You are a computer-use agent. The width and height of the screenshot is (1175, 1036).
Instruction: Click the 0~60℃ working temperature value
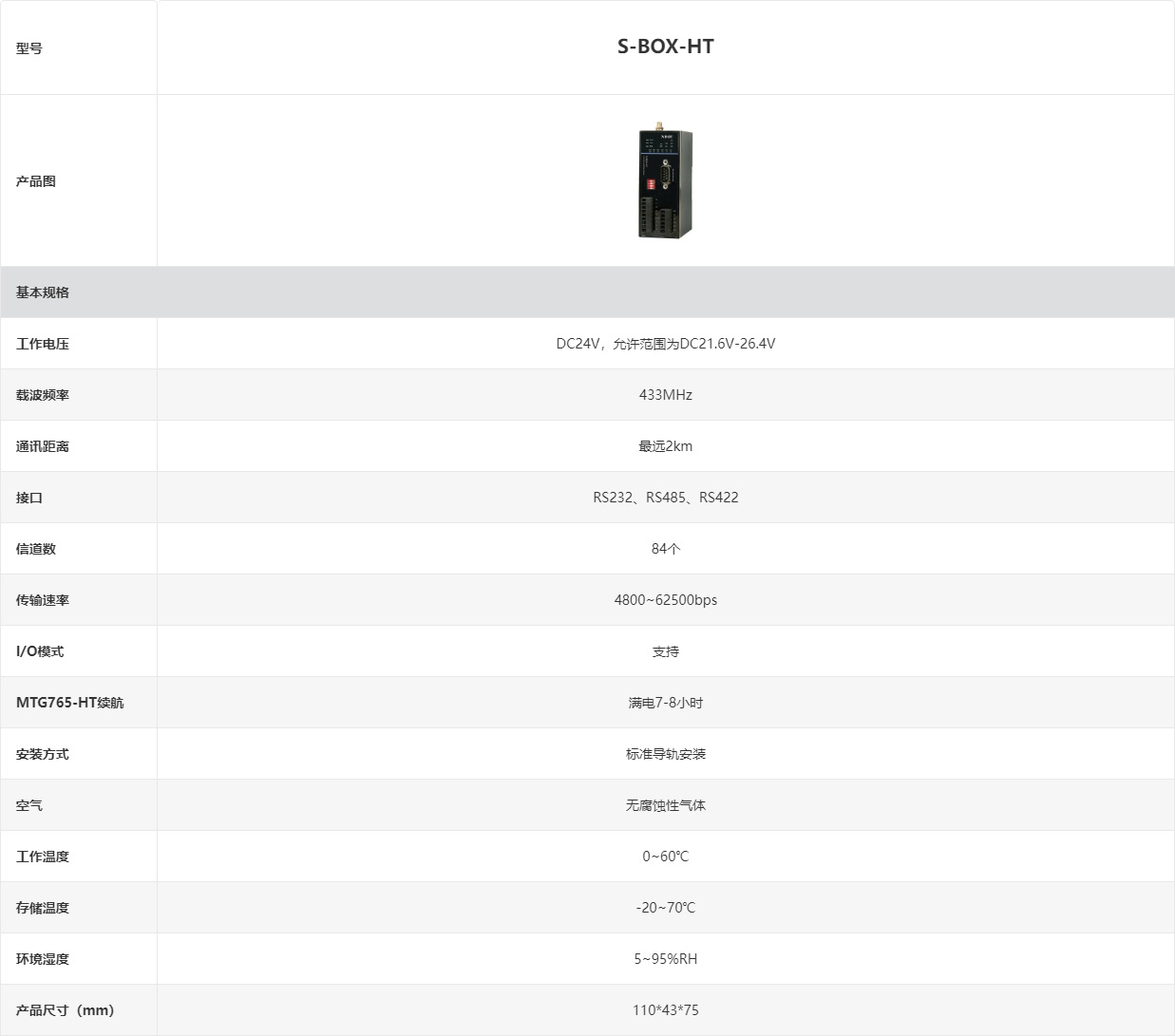[665, 857]
